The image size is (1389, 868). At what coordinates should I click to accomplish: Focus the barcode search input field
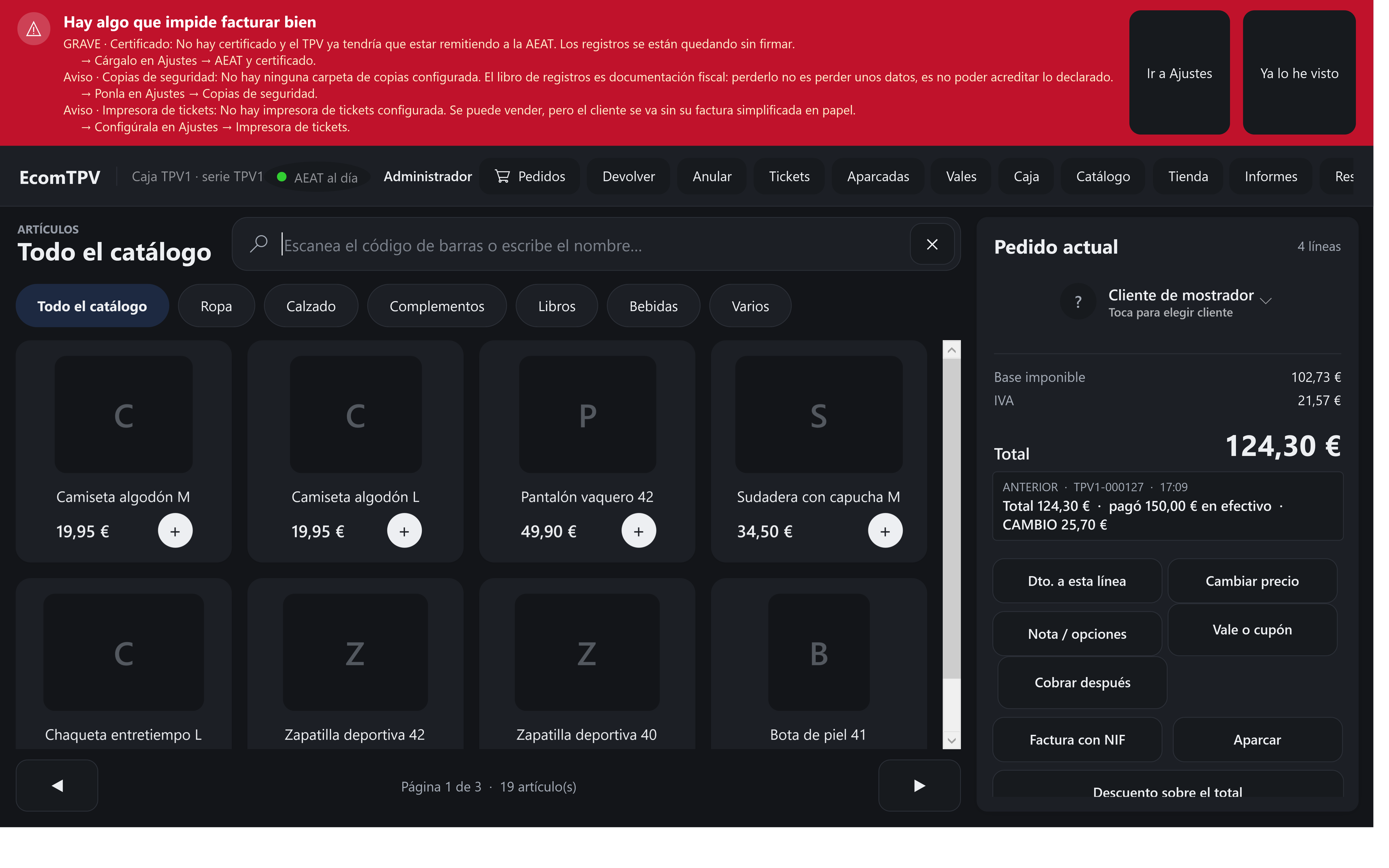(x=594, y=245)
